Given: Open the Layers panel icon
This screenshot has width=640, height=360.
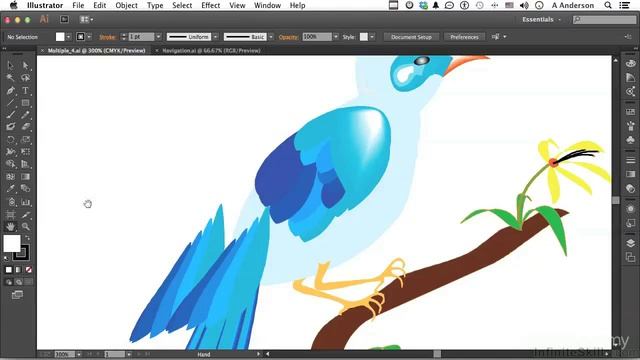Looking at the screenshot, I should point(631,243).
